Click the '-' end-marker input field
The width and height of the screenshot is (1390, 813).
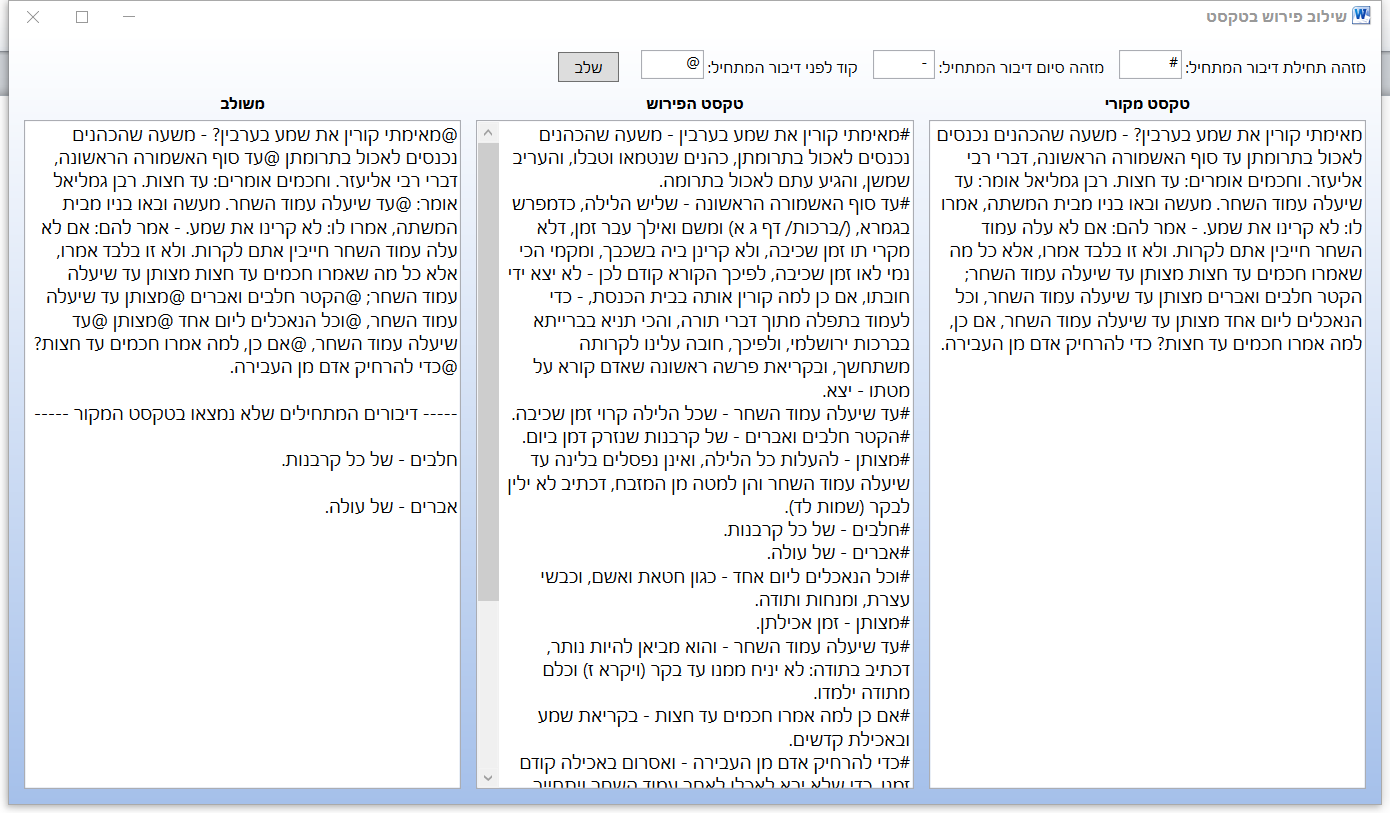[903, 63]
